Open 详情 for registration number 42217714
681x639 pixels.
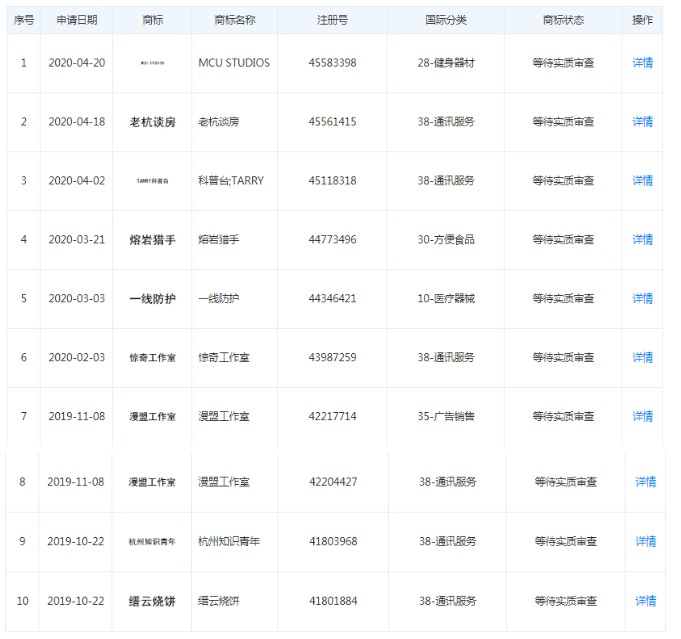coord(642,417)
